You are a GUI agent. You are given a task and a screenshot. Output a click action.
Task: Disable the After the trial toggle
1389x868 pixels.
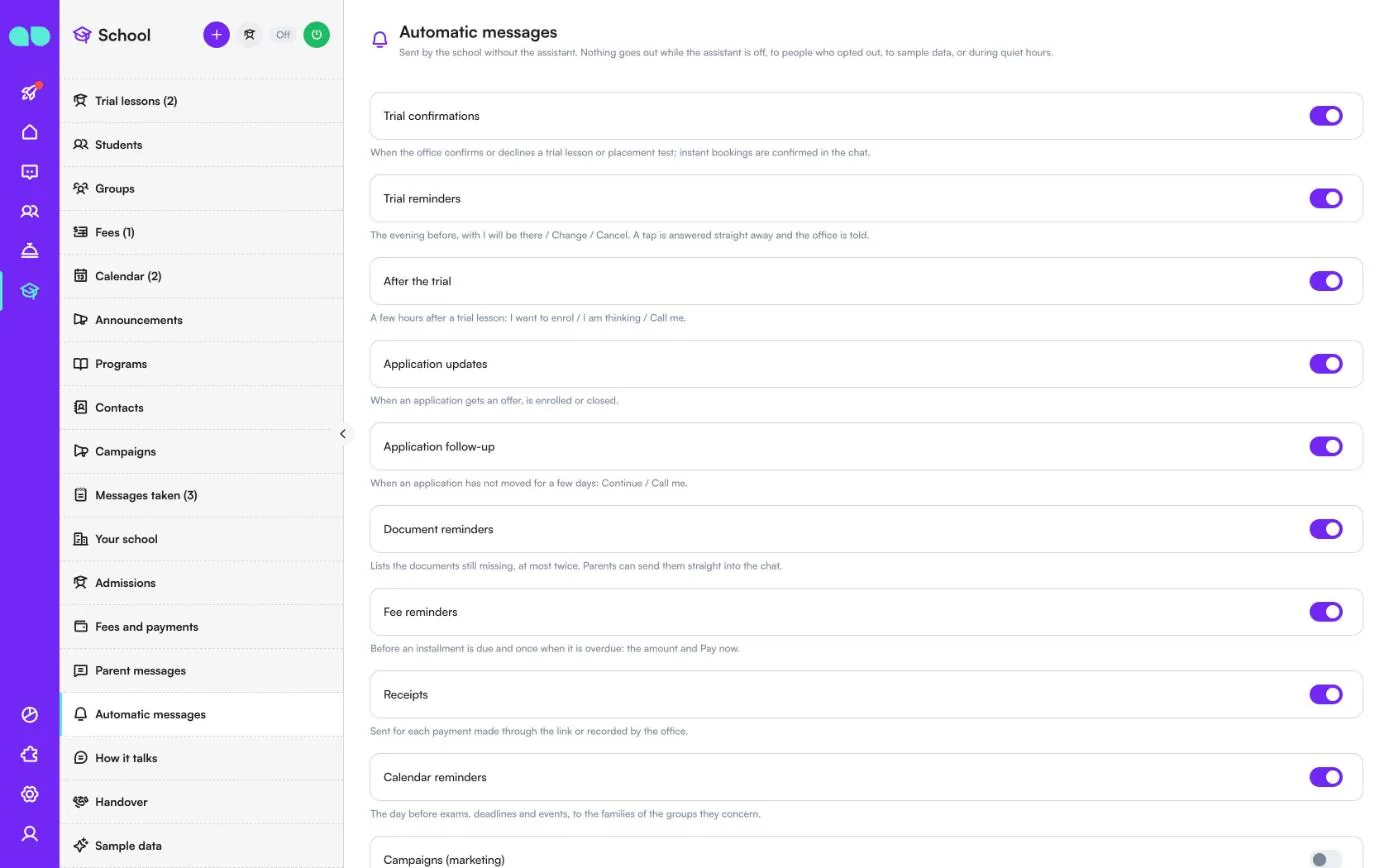1326,282
